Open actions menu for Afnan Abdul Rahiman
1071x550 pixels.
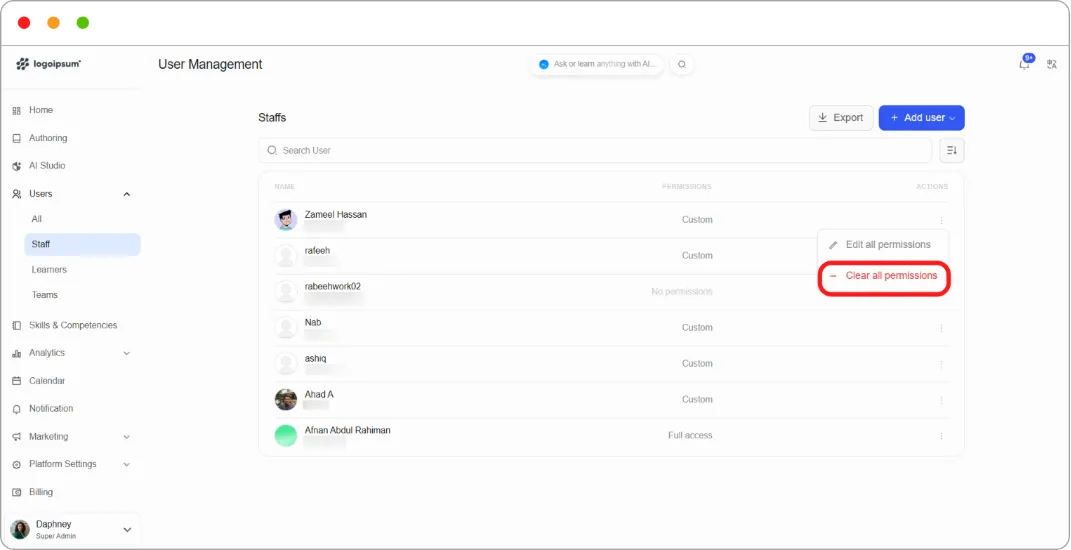[941, 436]
